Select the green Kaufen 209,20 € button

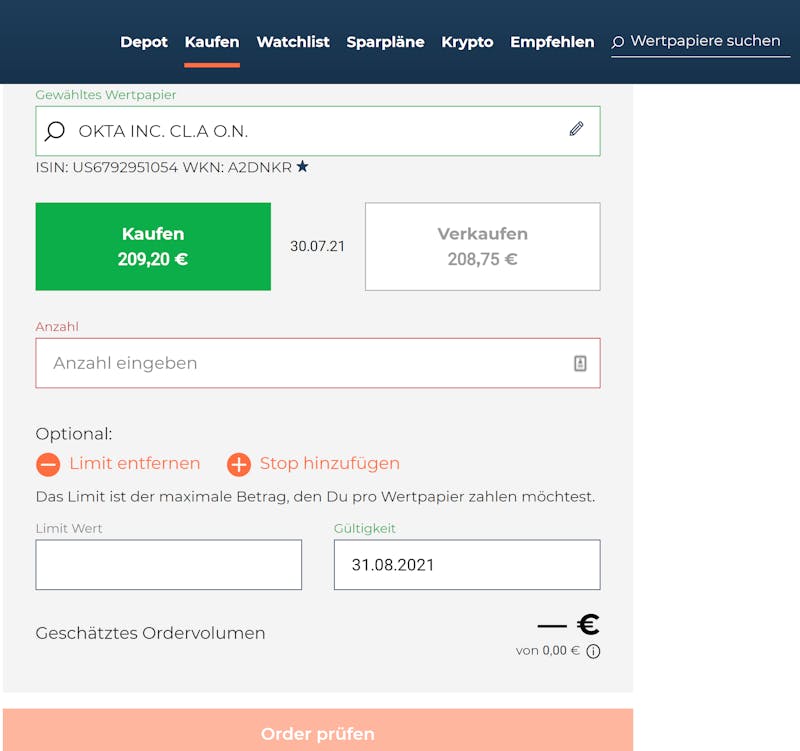pyautogui.click(x=153, y=246)
